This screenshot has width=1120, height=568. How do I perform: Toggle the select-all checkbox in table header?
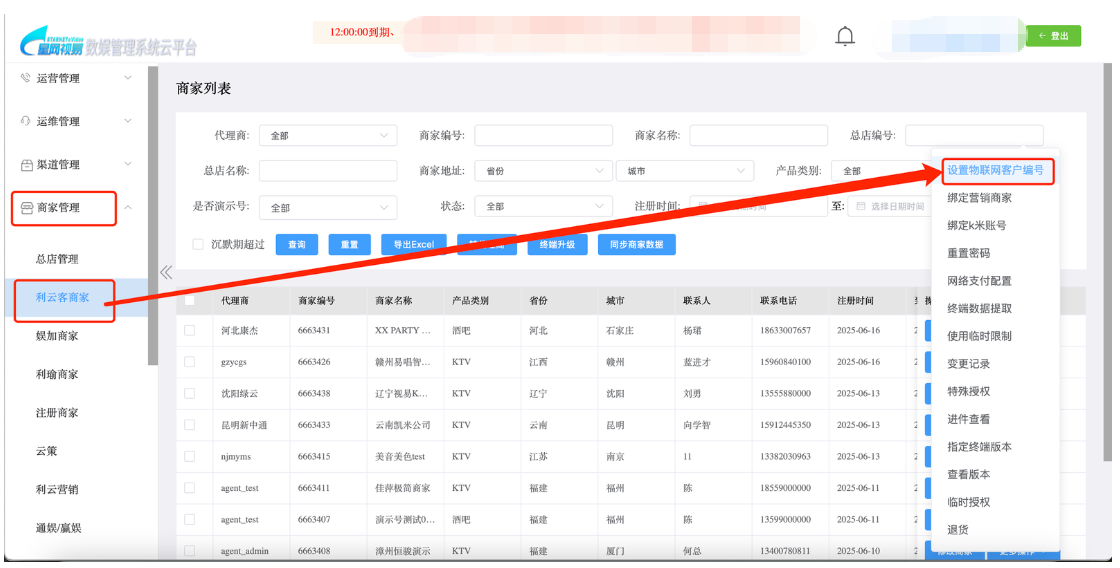pyautogui.click(x=189, y=300)
